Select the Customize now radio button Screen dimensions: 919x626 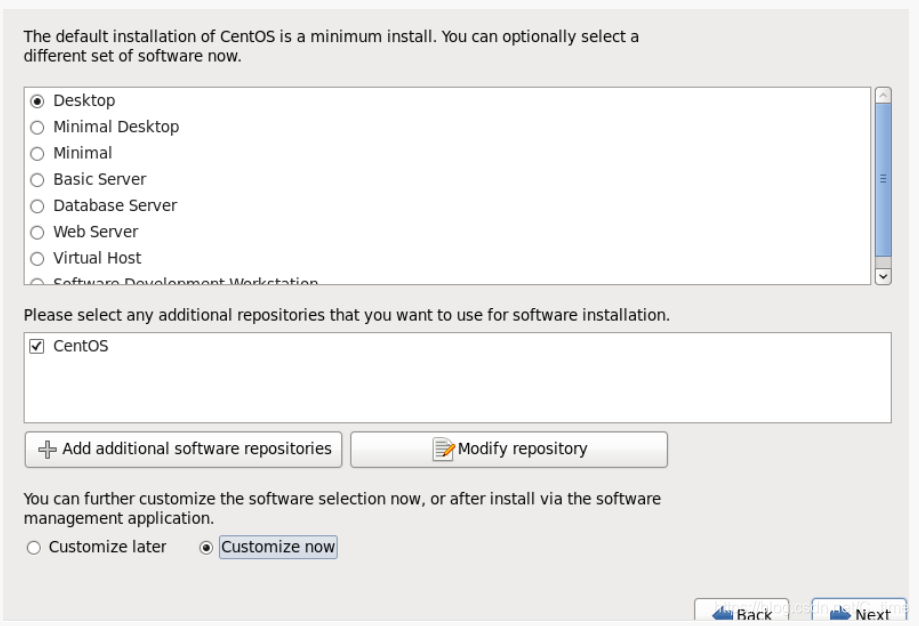click(206, 547)
